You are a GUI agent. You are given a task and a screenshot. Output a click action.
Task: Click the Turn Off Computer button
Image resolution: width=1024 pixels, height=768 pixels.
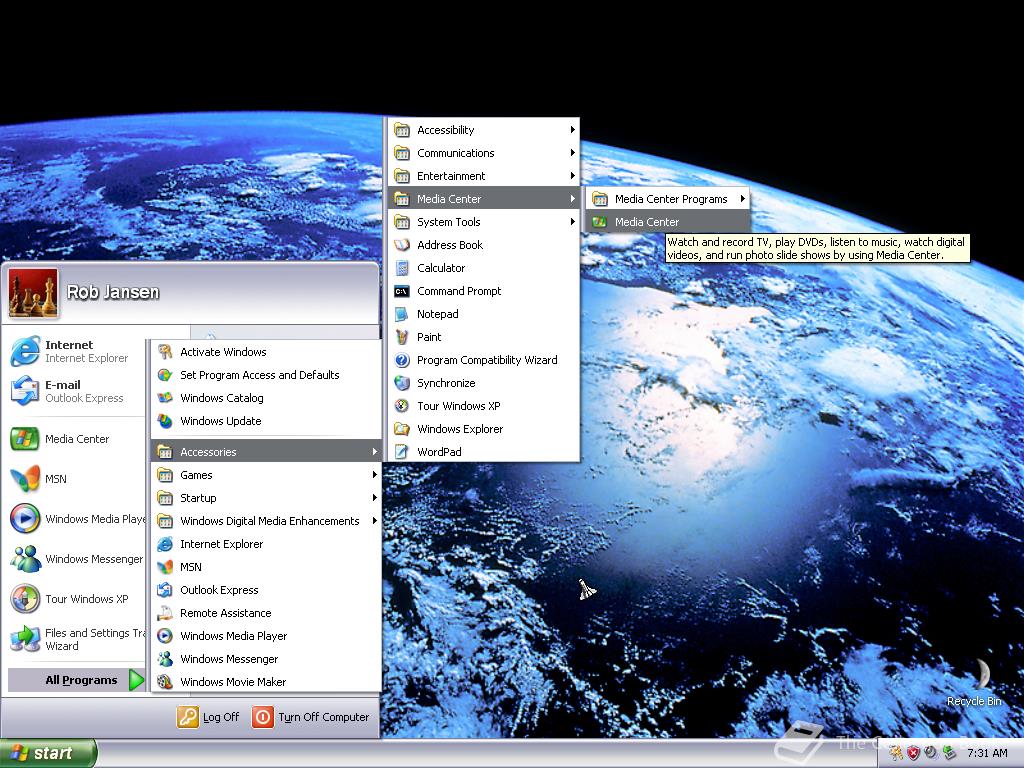coord(311,717)
